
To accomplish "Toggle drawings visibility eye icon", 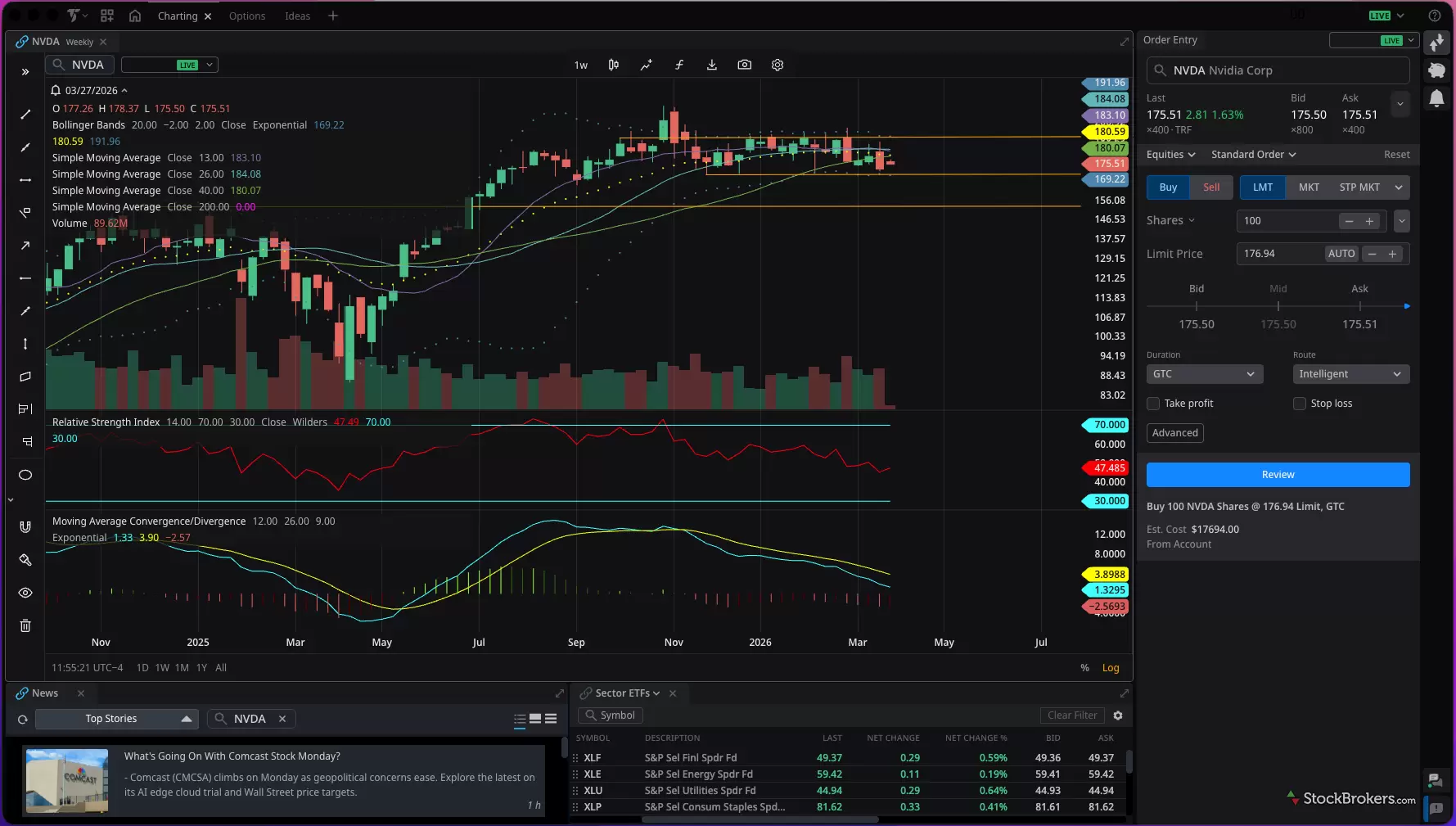I will click(x=25, y=593).
